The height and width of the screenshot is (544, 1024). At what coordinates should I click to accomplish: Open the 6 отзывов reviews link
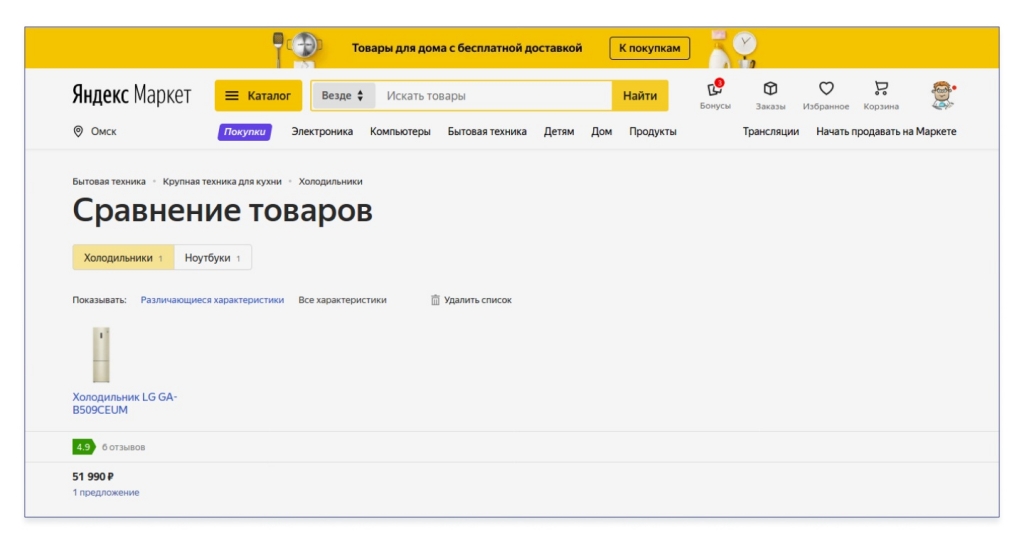click(x=123, y=447)
